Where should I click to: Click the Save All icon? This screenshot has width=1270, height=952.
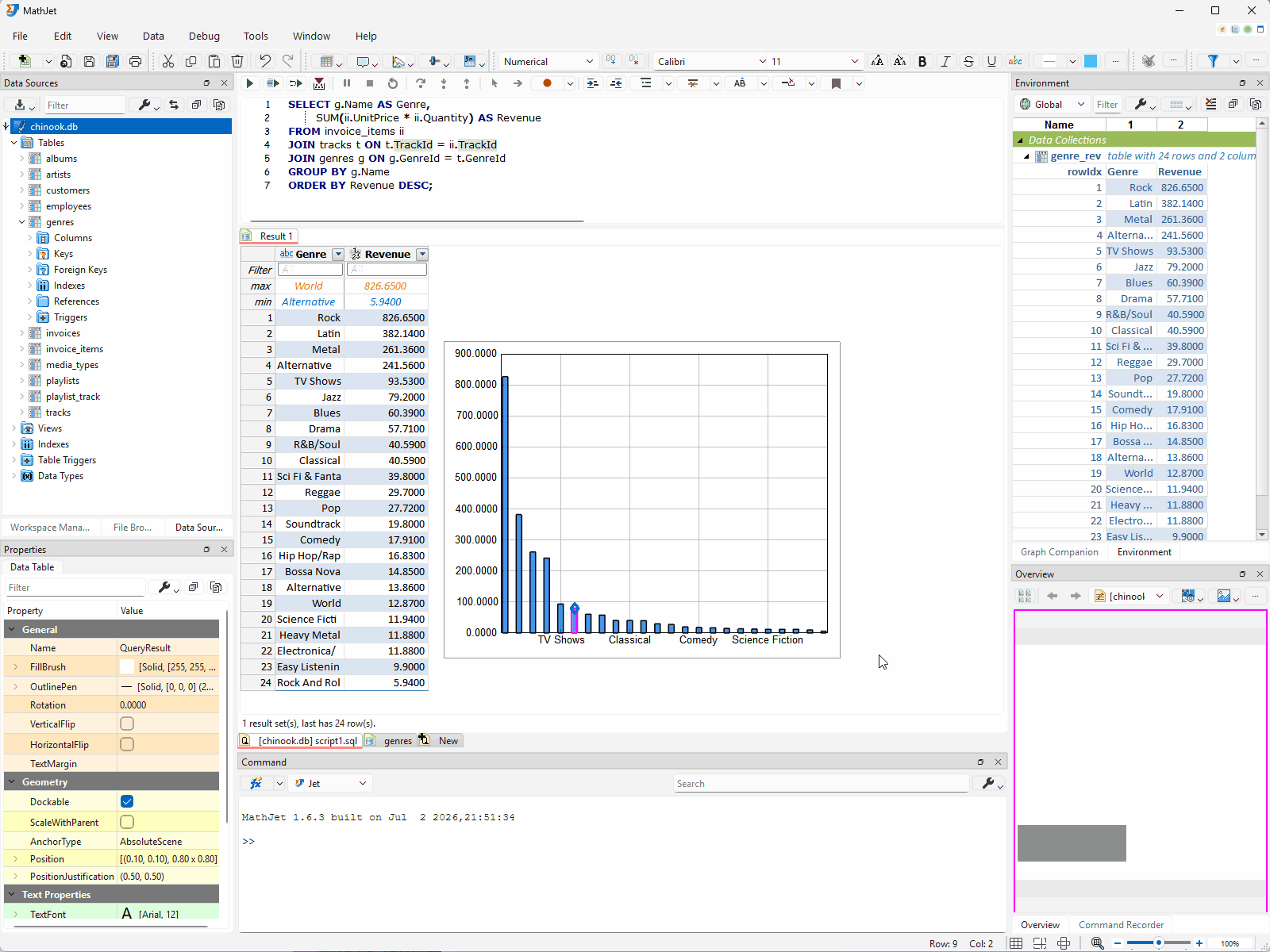coord(112,61)
